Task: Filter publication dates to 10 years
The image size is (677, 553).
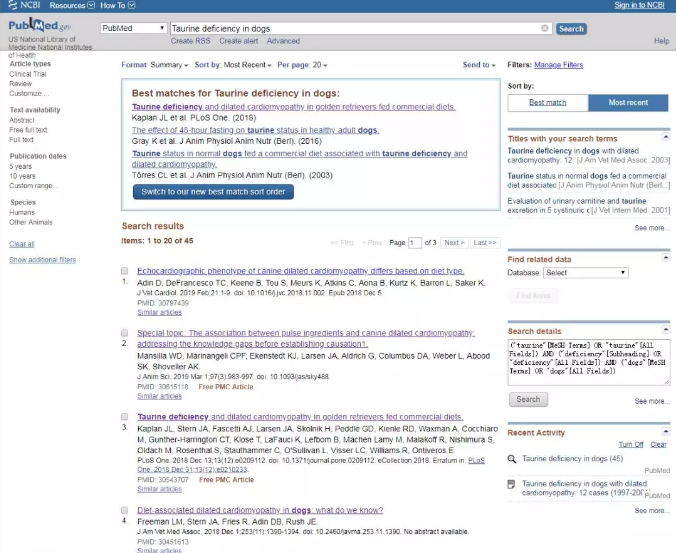Action: pos(22,176)
